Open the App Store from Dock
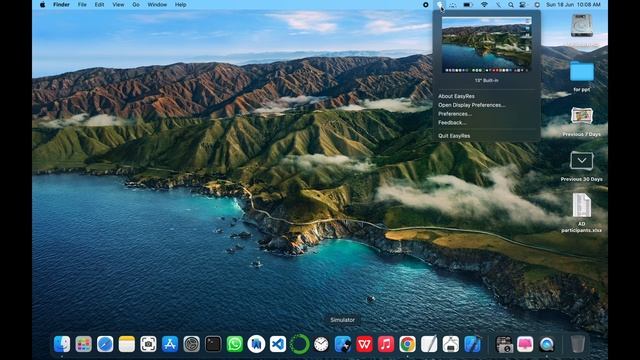Viewport: 640px width, 360px height. 170,344
